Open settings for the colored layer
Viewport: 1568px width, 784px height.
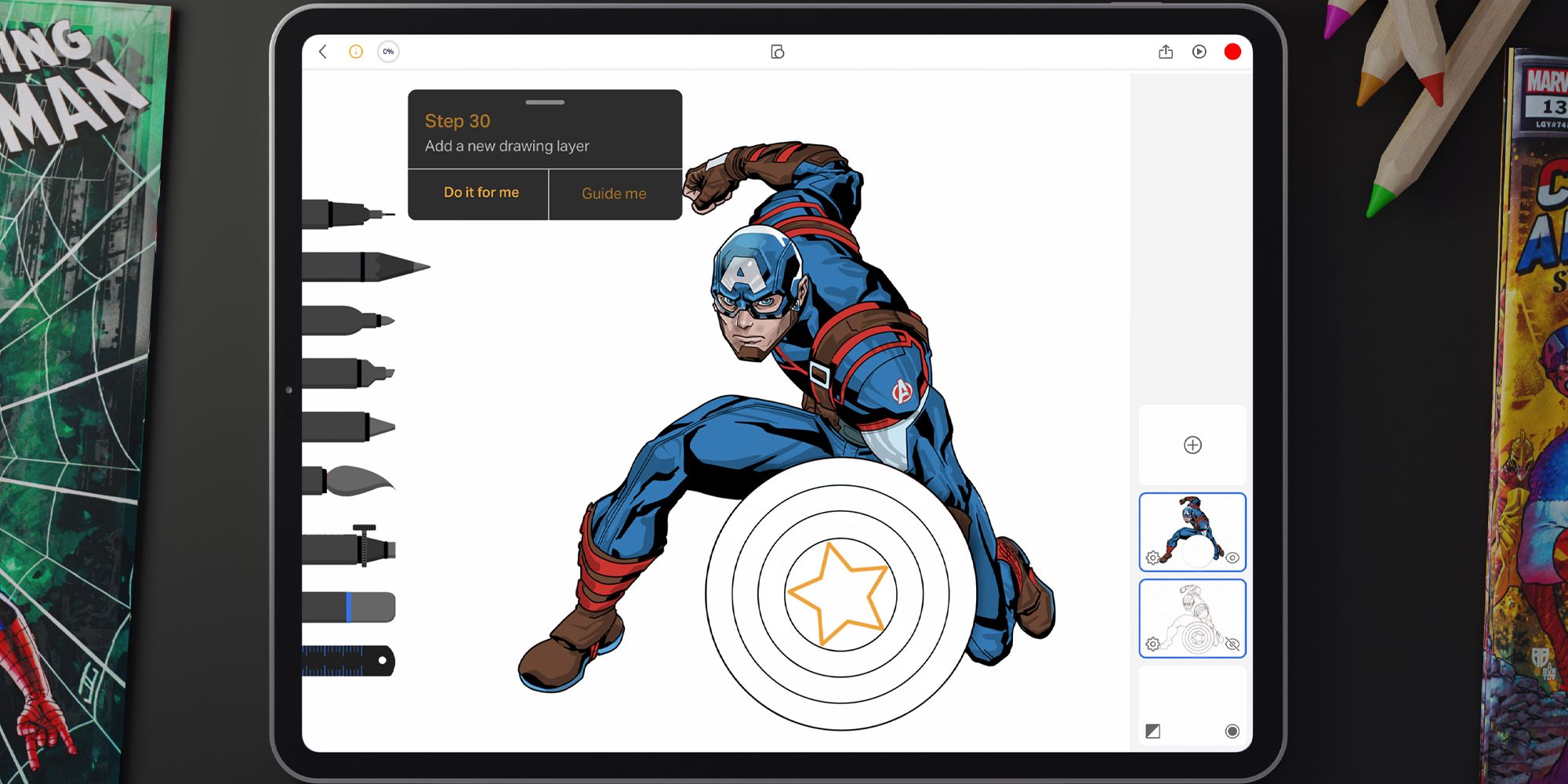coord(1152,558)
